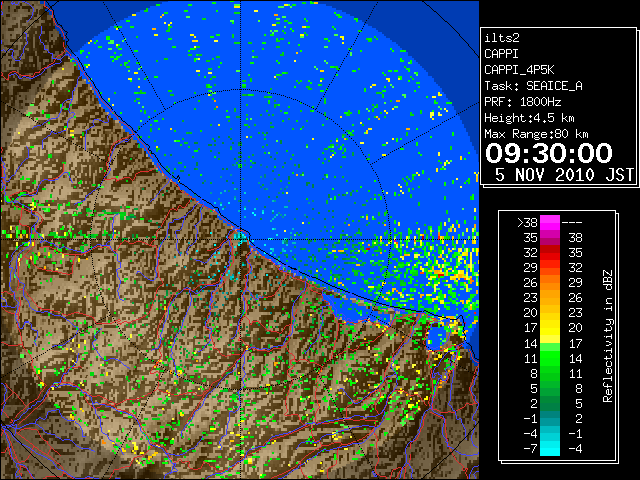The height and width of the screenshot is (480, 640).
Task: Click the yellow 17-20 dBZ legend swatch
Action: click(550, 328)
